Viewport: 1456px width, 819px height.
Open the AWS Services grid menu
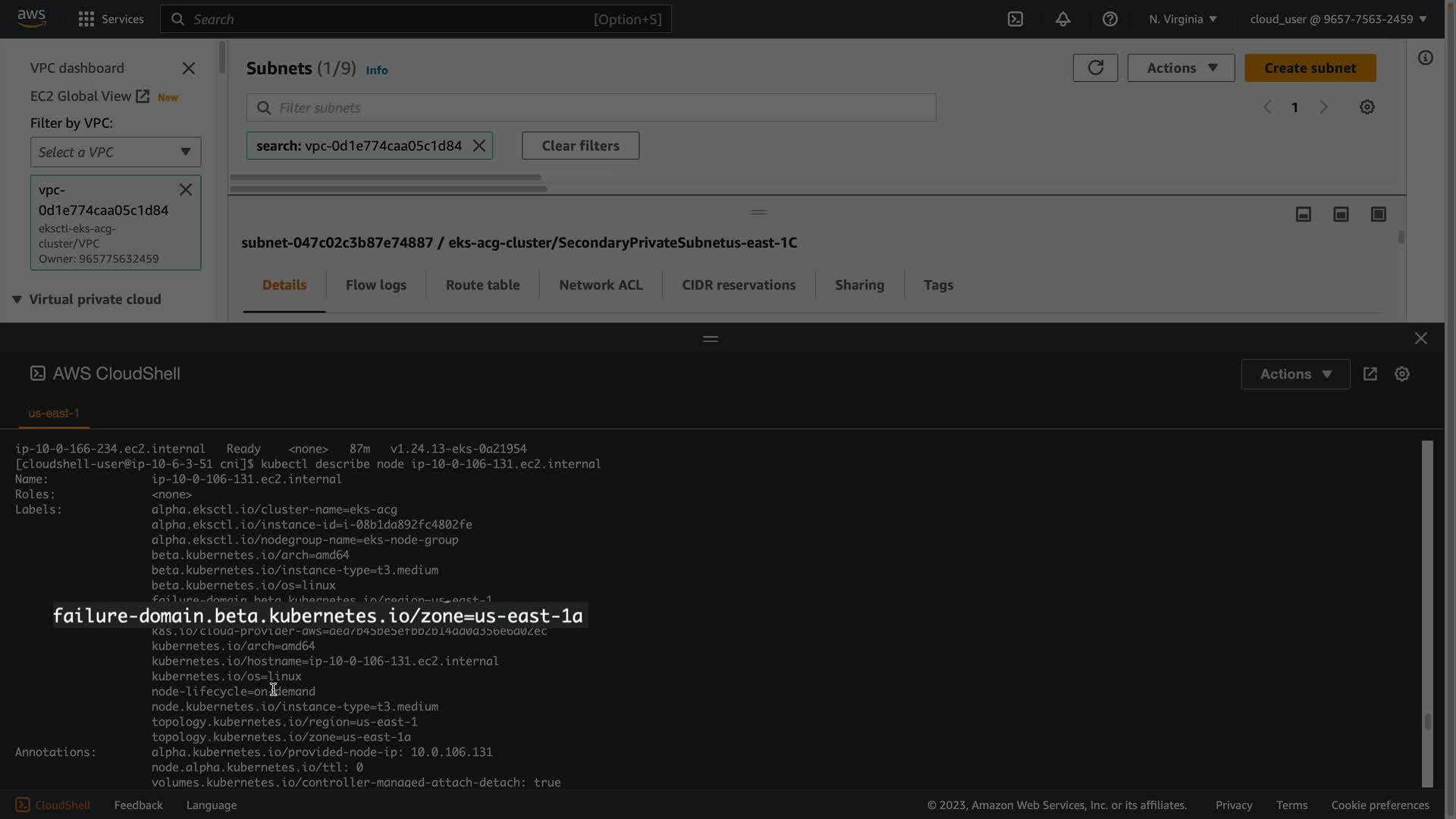click(86, 19)
